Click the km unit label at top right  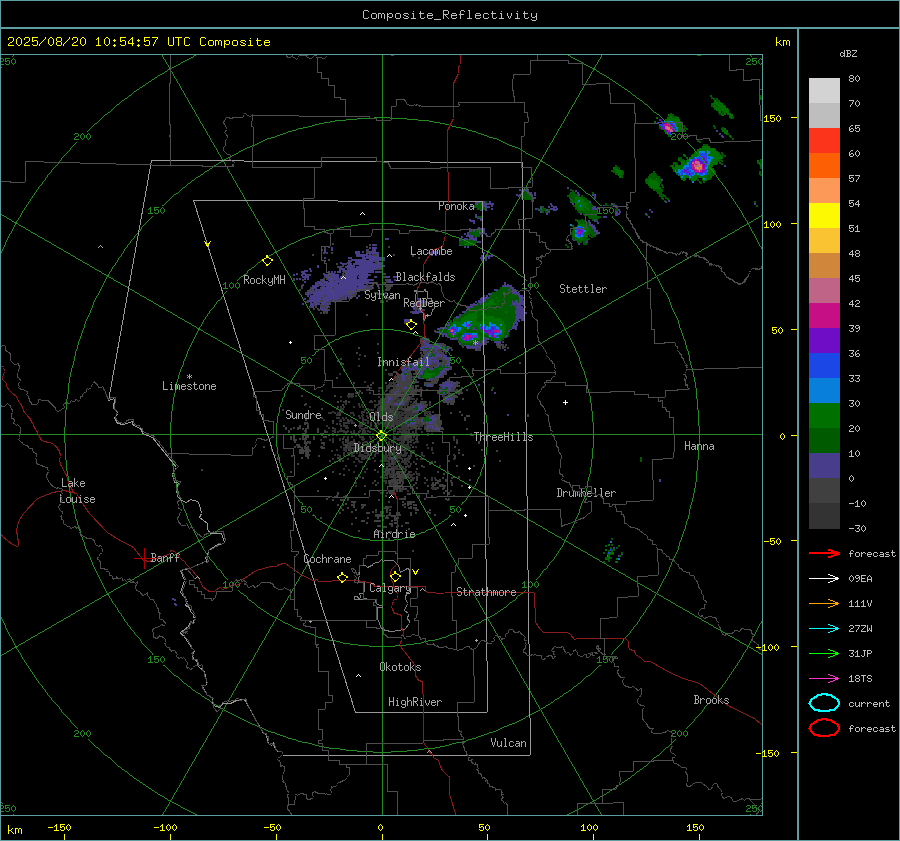pyautogui.click(x=782, y=42)
